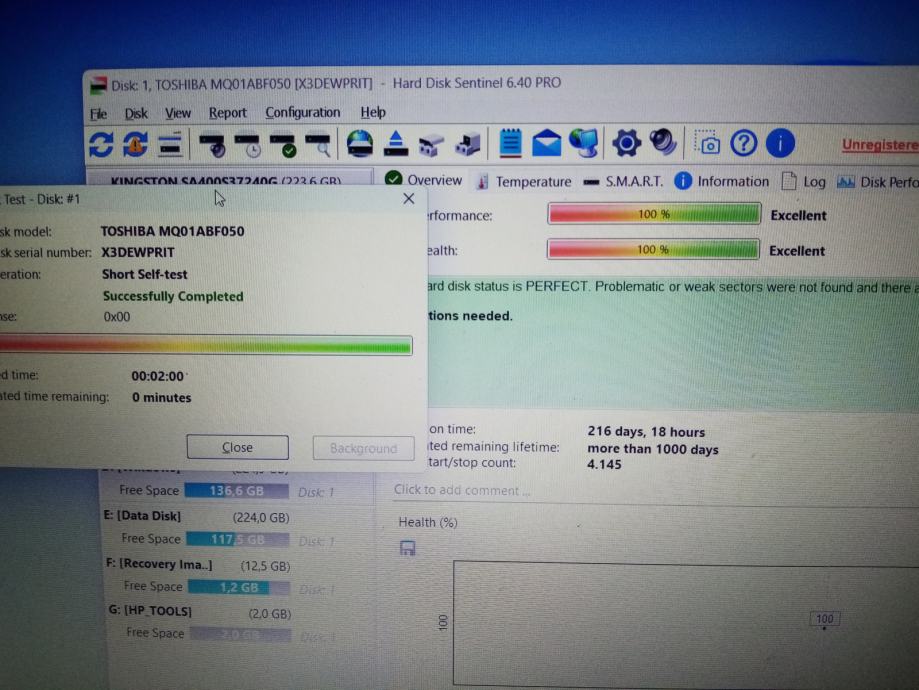The image size is (919, 690).
Task: Open the Configuration menu
Action: [x=302, y=112]
